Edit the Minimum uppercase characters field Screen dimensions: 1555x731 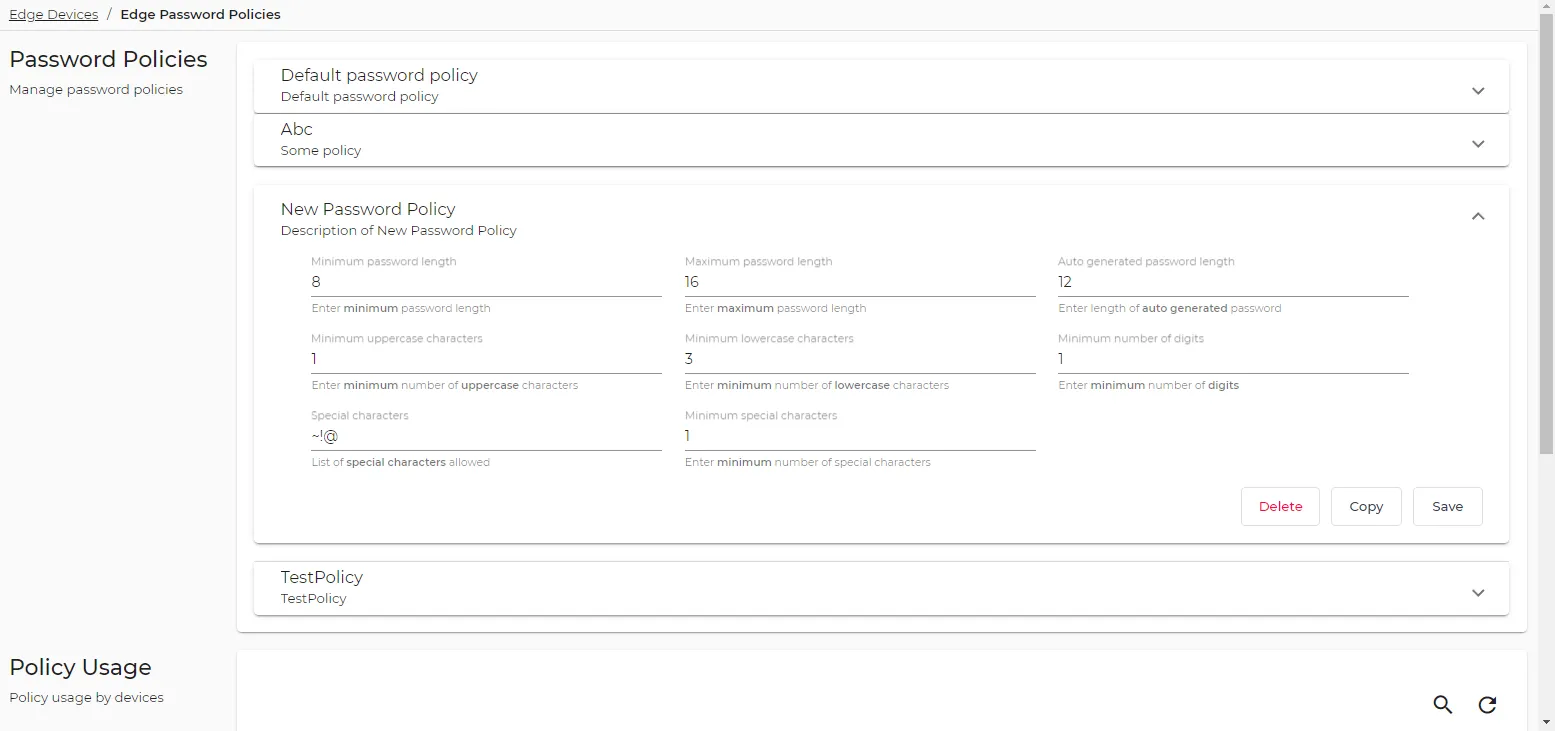point(486,359)
